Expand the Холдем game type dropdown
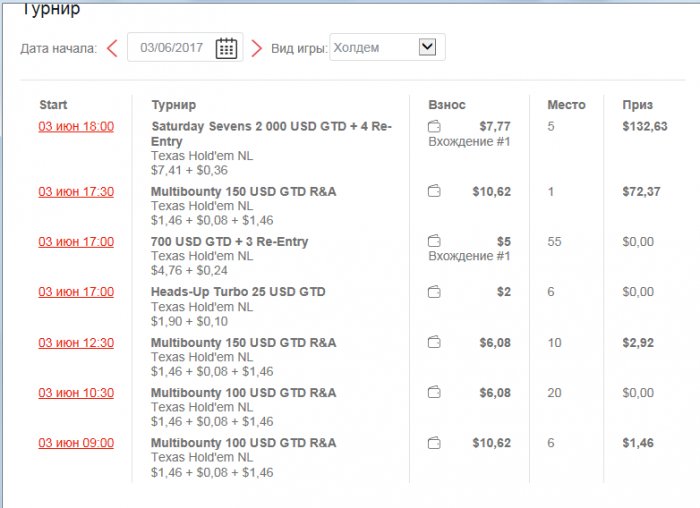The height and width of the screenshot is (508, 700). pos(427,47)
